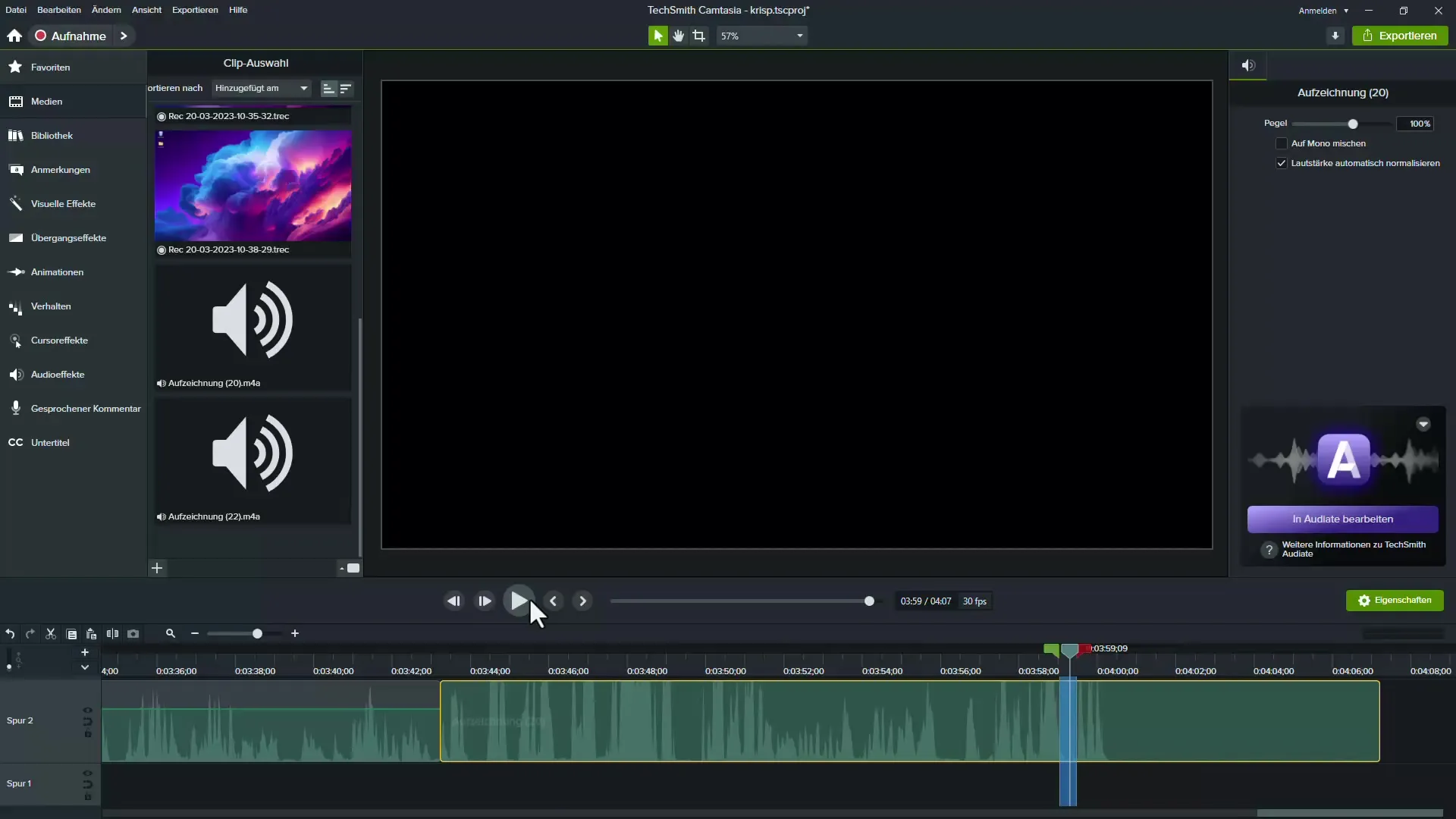This screenshot has width=1456, height=819.
Task: Open Visuelle Effekte panel
Action: coord(73,204)
